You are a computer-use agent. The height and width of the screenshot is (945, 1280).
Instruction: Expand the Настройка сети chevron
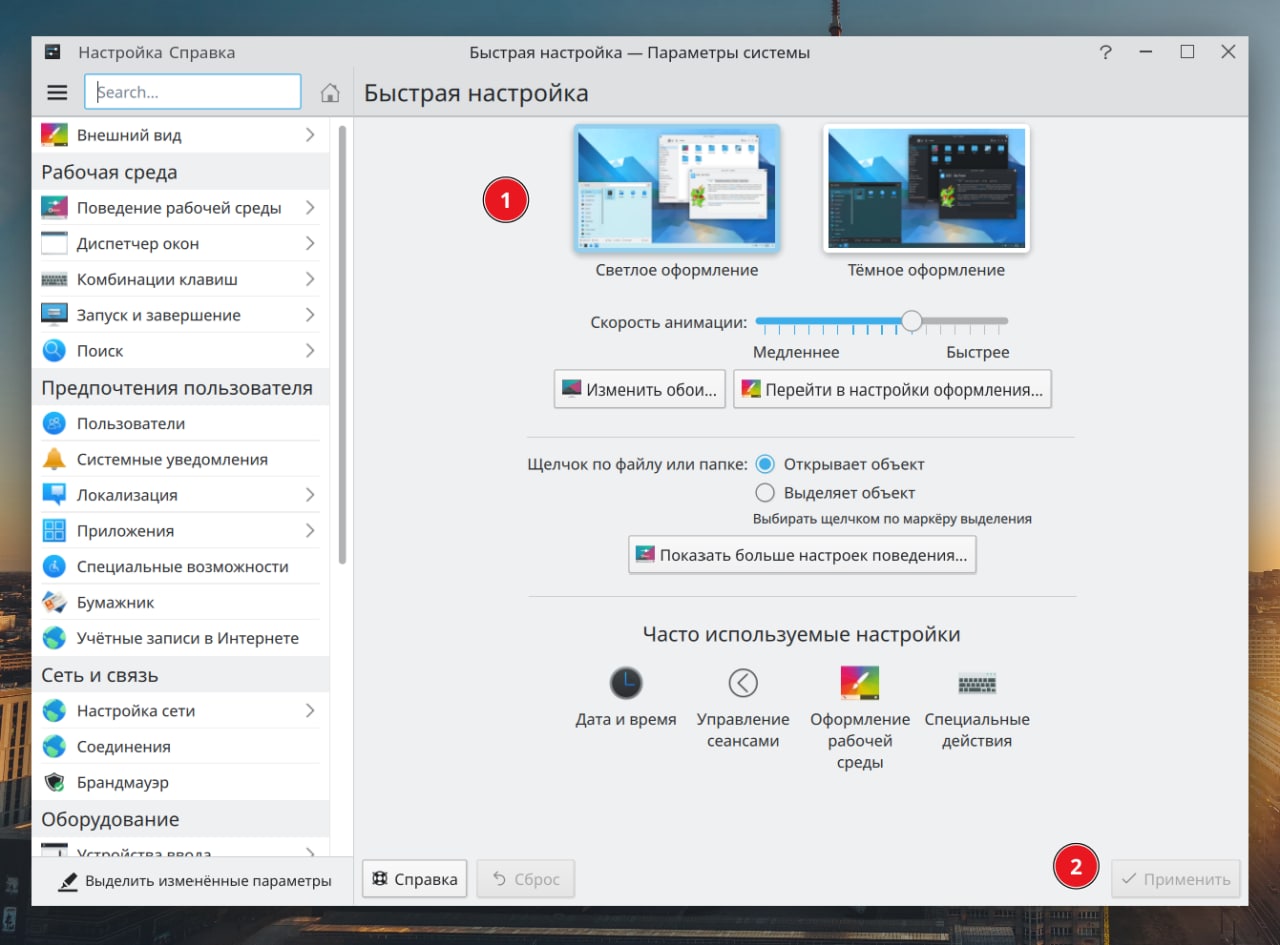[310, 710]
